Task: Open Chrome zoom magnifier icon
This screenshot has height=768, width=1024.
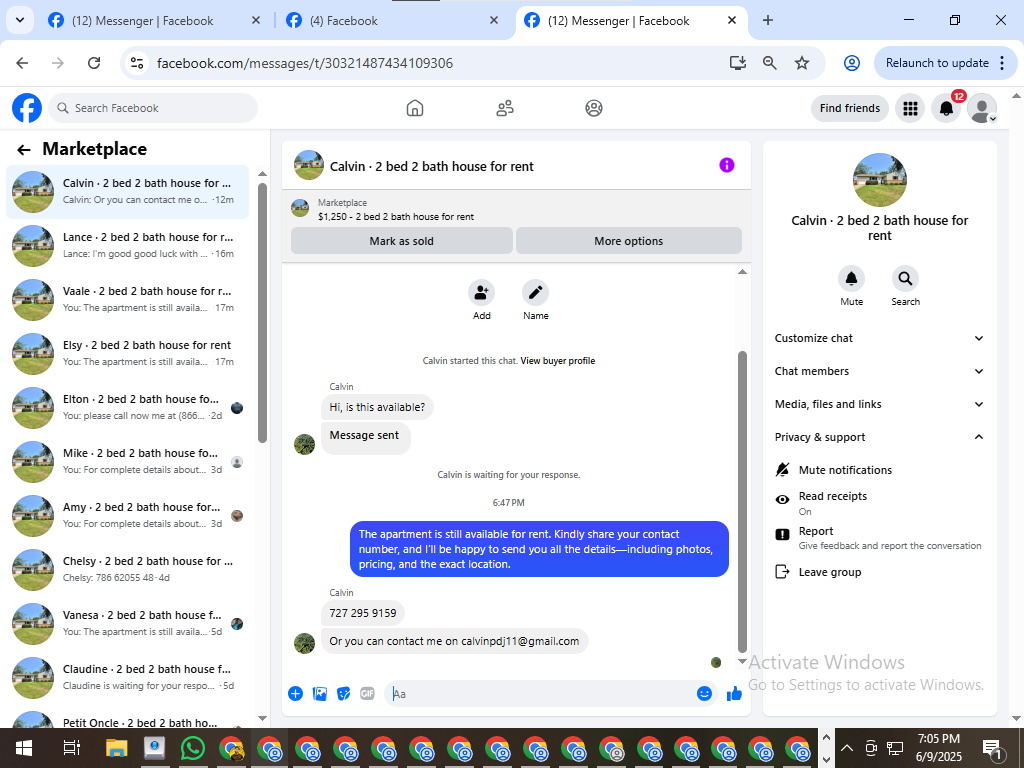Action: click(770, 63)
